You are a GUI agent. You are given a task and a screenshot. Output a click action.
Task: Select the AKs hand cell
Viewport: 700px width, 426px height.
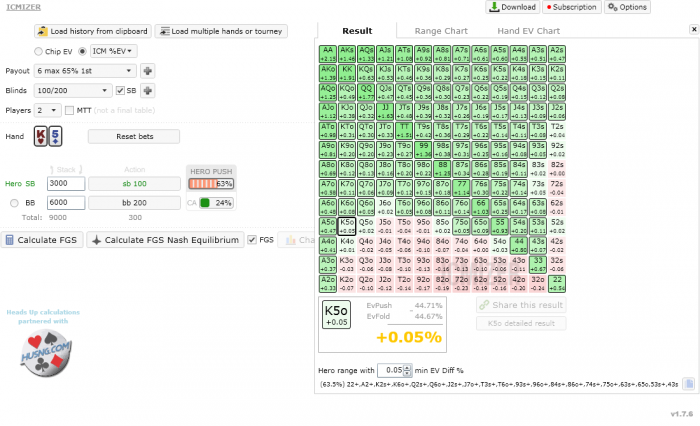tap(347, 54)
